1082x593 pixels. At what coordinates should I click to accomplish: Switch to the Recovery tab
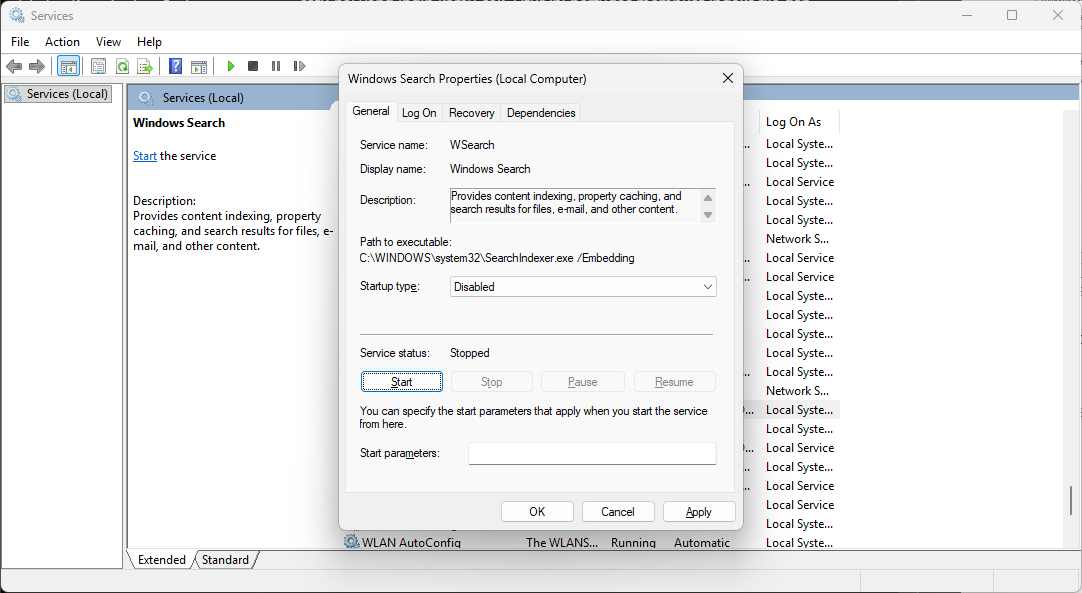471,113
